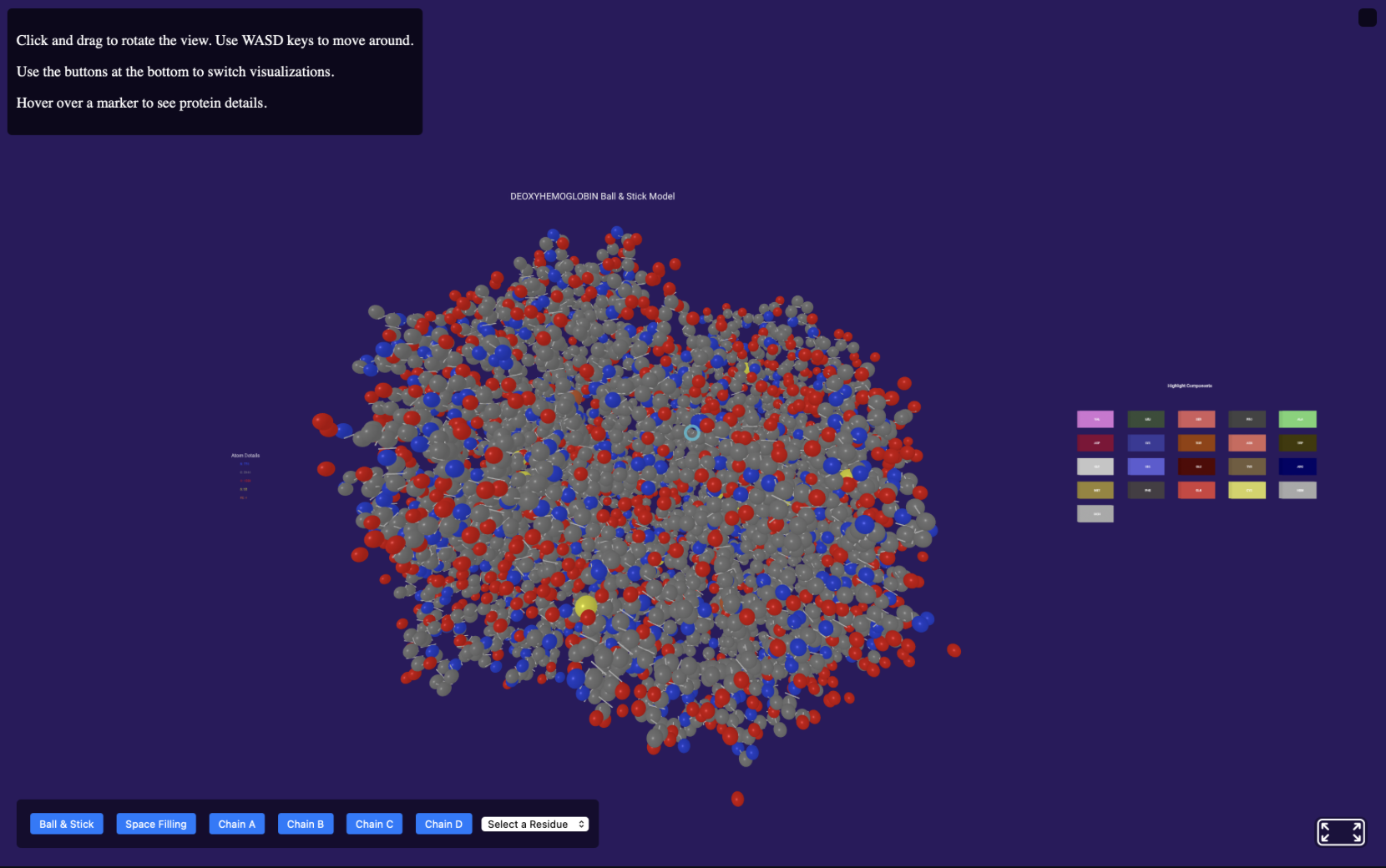Click the ALA green color swatch
The width and height of the screenshot is (1386, 868).
pyautogui.click(x=1297, y=419)
